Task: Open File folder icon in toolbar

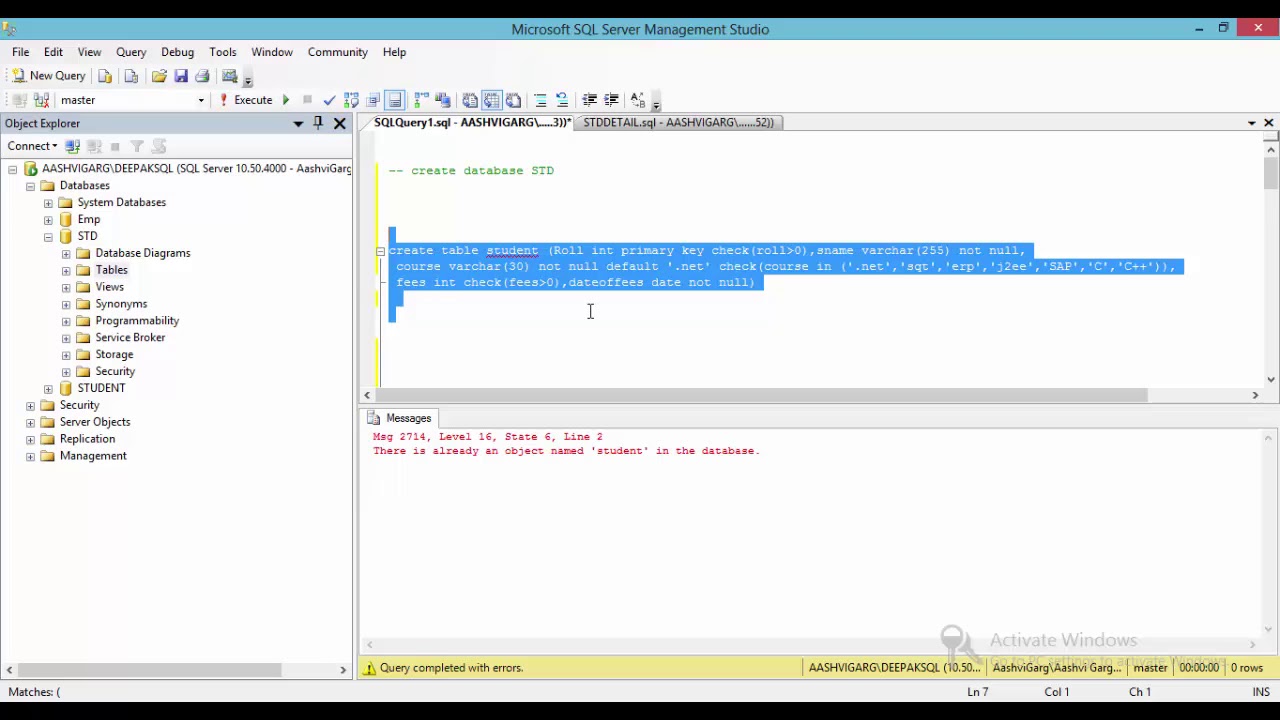Action: pyautogui.click(x=159, y=76)
